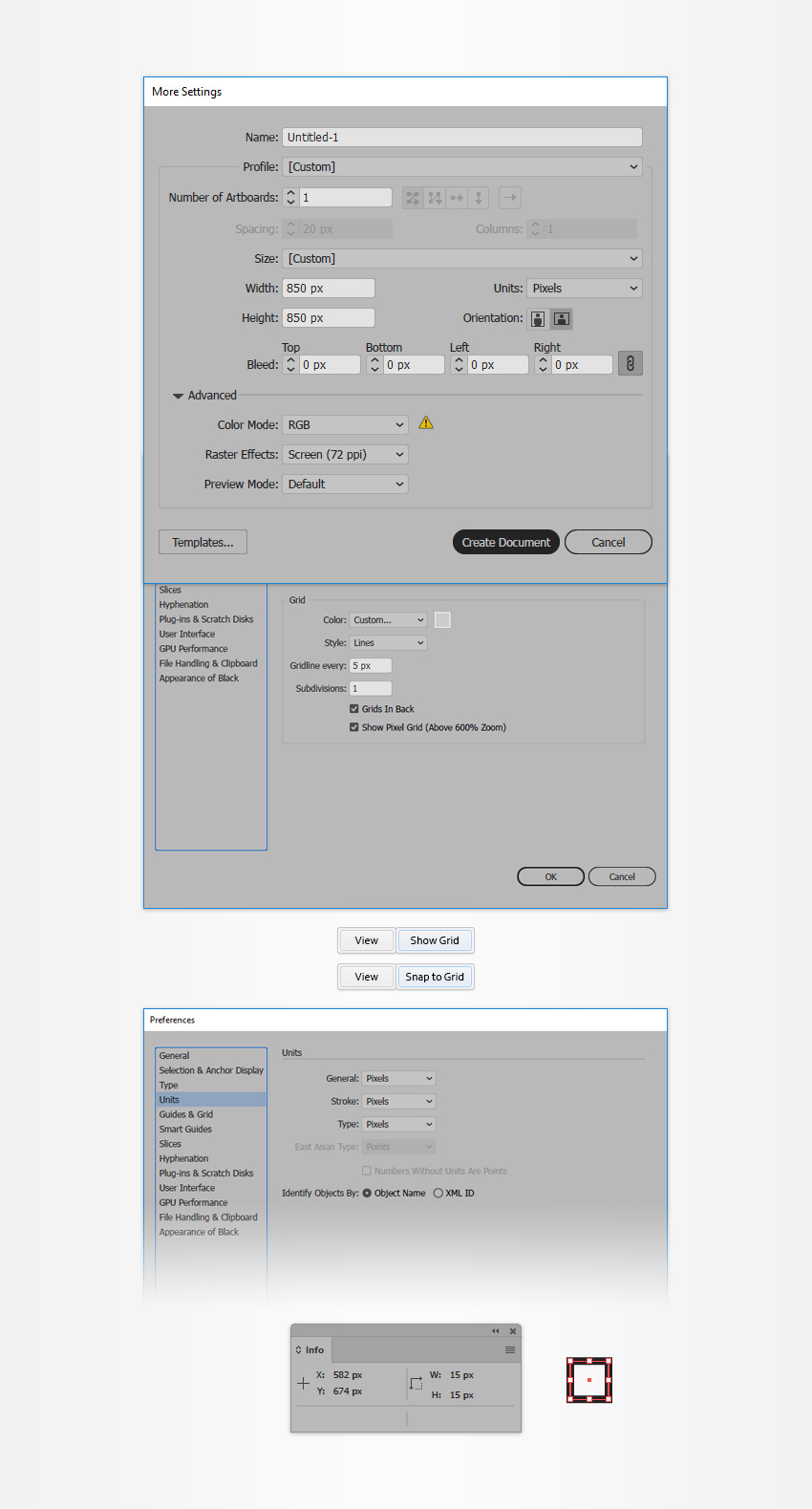The width and height of the screenshot is (812, 1509).
Task: Choose the Snap to Grid menu item
Action: (435, 977)
